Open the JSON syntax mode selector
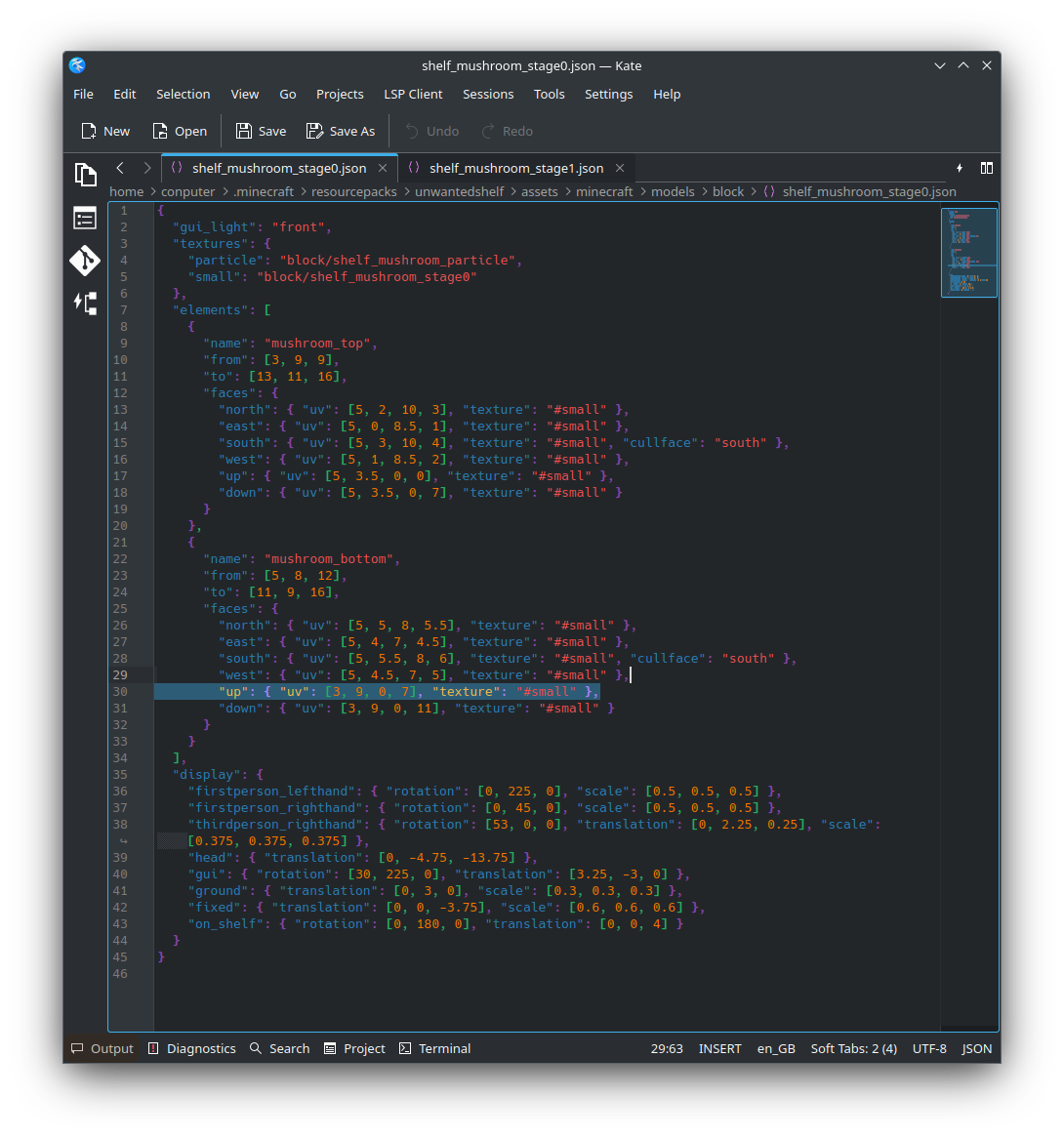This screenshot has width=1064, height=1138. [x=977, y=1049]
